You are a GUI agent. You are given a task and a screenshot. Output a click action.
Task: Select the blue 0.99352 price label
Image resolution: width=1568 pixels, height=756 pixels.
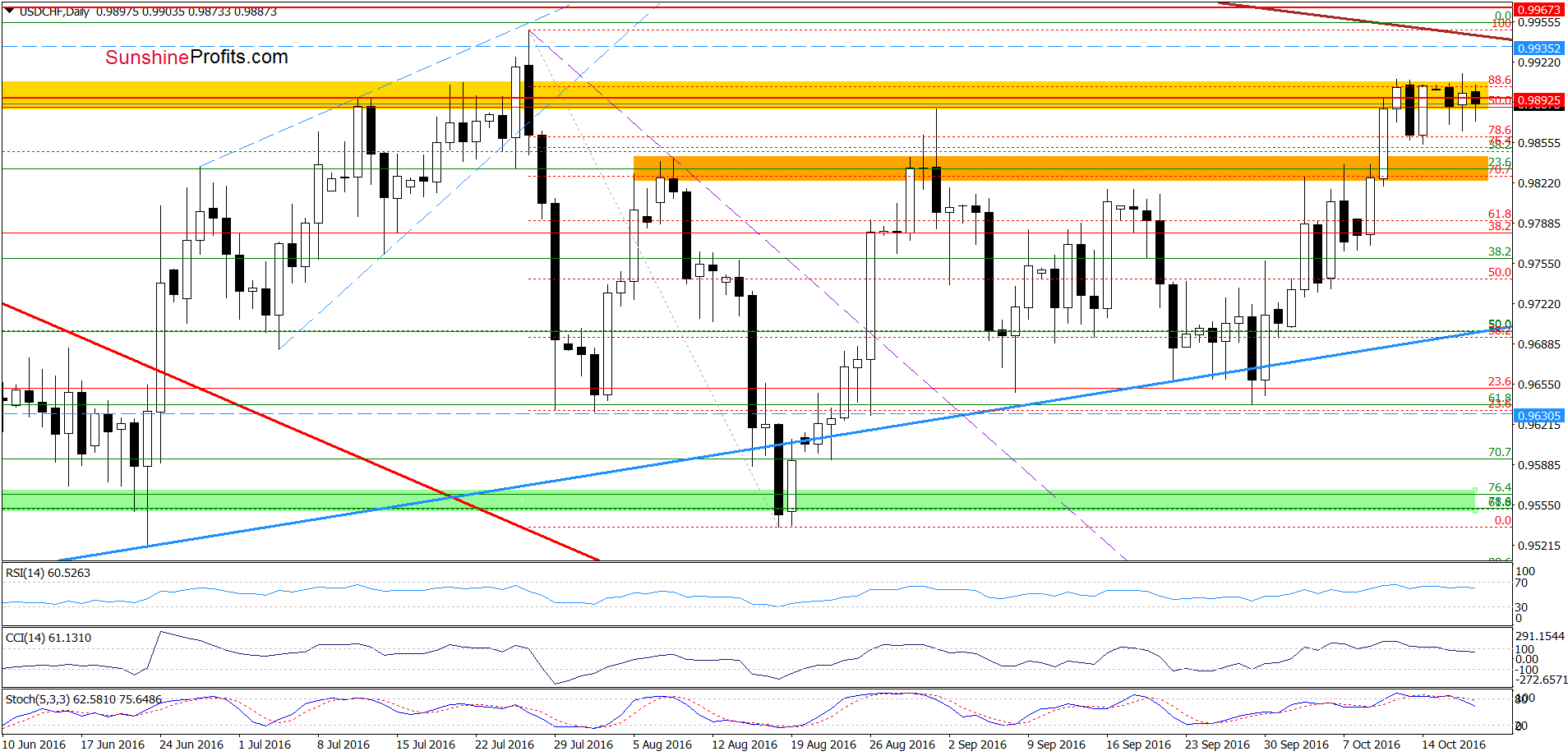click(x=1538, y=48)
